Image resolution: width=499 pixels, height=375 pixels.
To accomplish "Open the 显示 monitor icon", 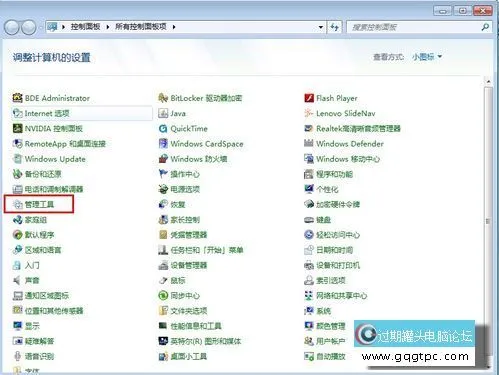I will tap(17, 326).
